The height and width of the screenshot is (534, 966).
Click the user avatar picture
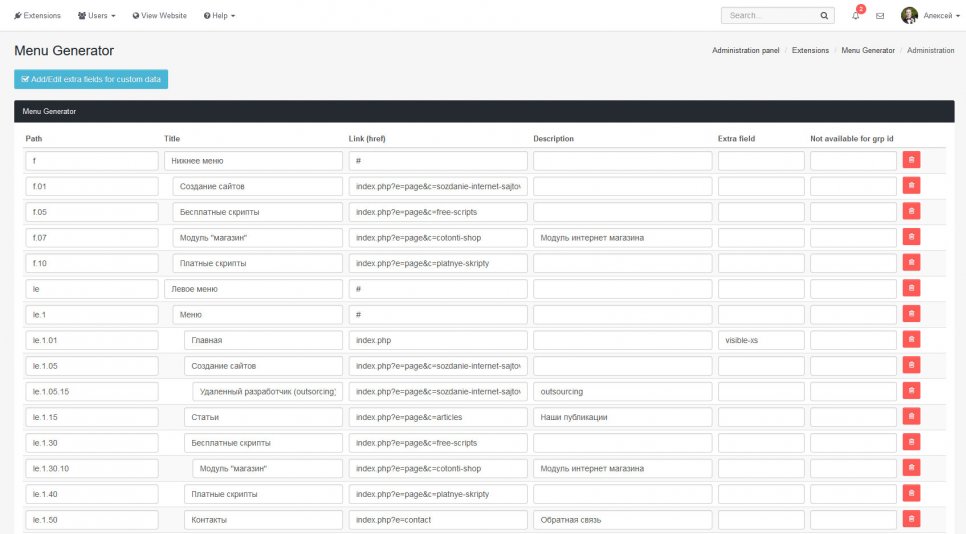click(909, 15)
